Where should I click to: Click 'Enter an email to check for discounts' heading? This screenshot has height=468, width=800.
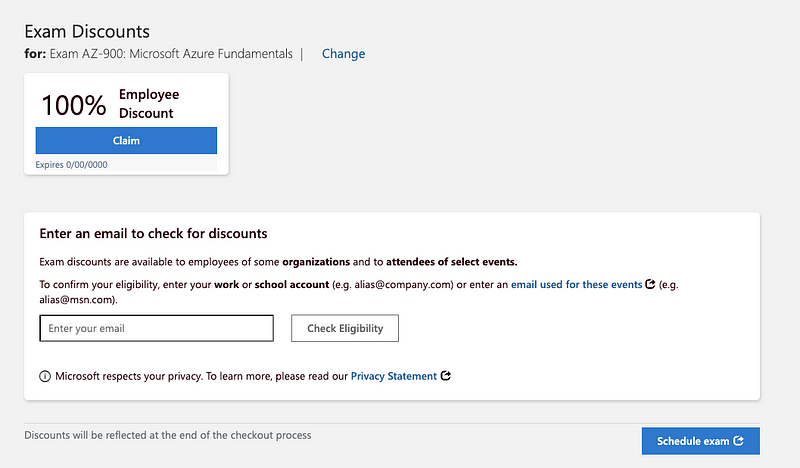pyautogui.click(x=154, y=233)
